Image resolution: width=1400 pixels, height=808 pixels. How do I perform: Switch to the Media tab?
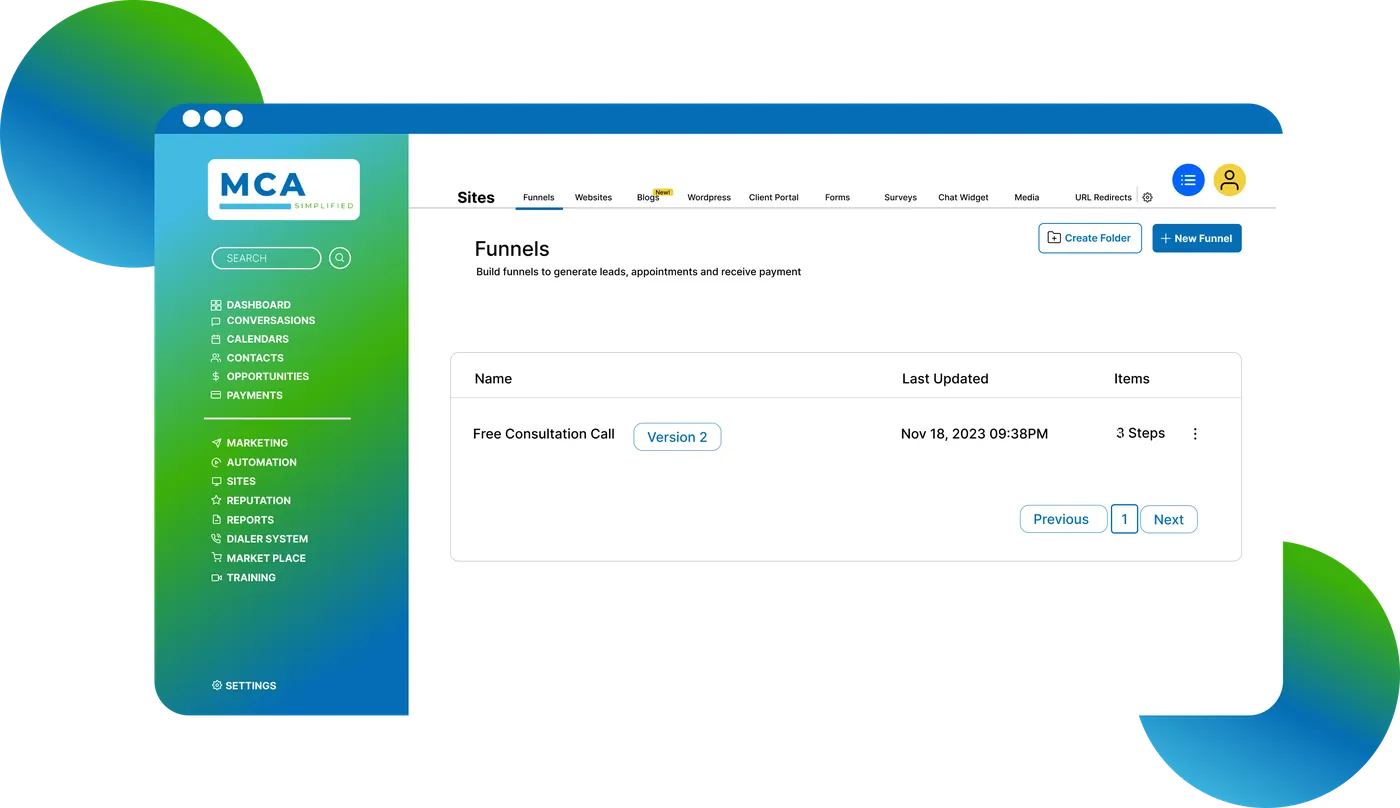[1027, 198]
